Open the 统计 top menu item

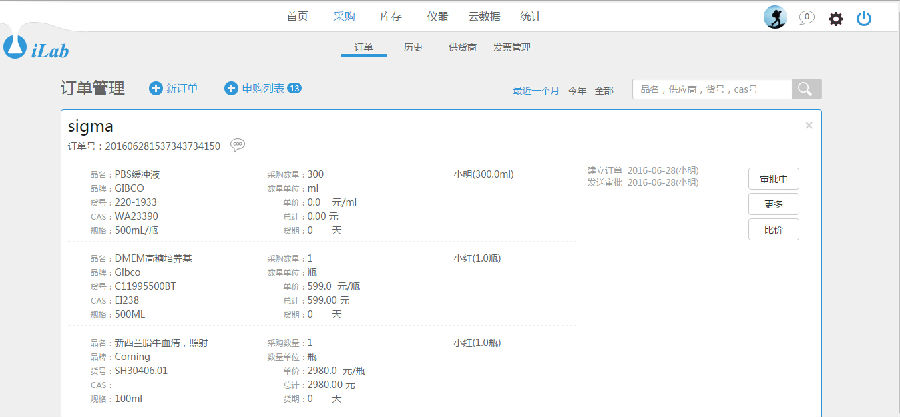pyautogui.click(x=529, y=17)
